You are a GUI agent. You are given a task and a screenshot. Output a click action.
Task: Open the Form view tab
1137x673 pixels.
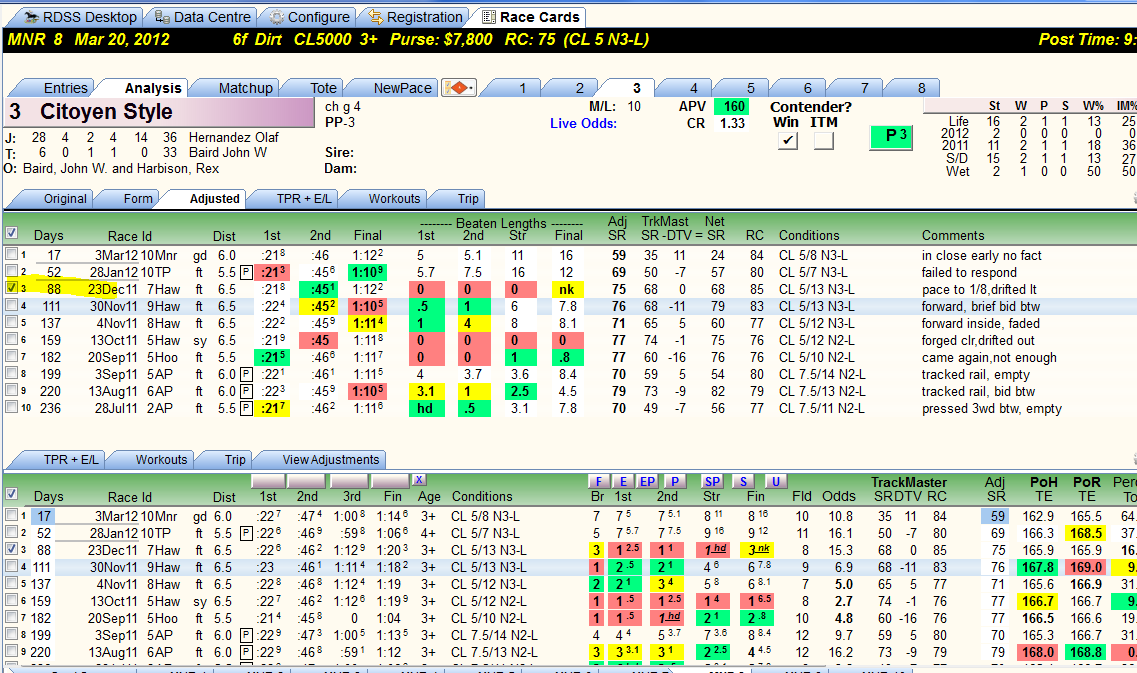138,199
